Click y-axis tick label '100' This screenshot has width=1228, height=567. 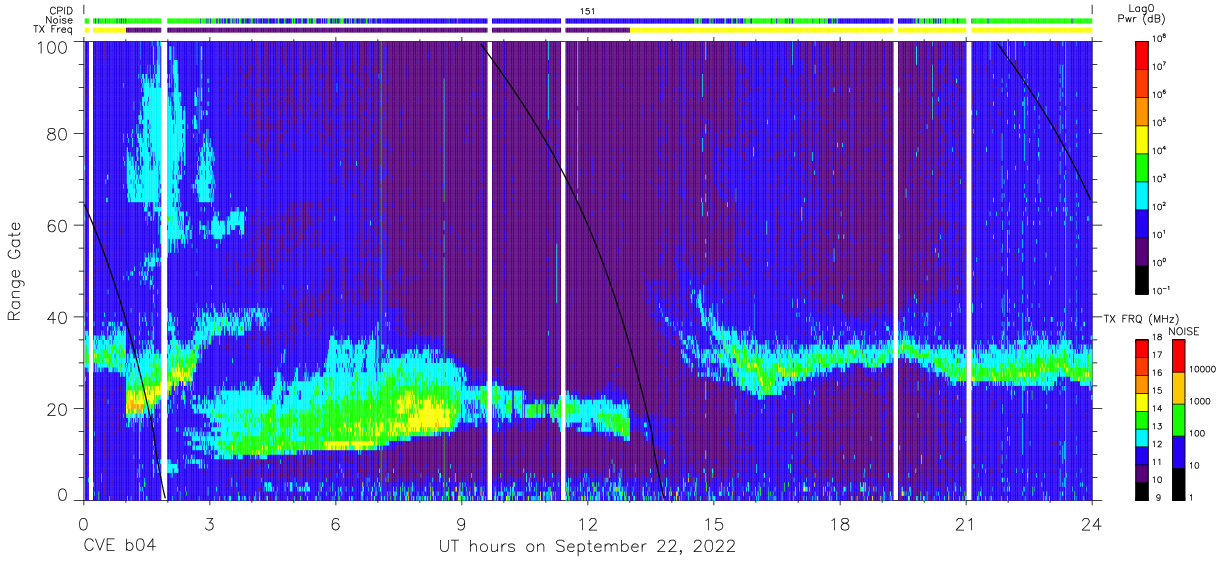coord(53,47)
